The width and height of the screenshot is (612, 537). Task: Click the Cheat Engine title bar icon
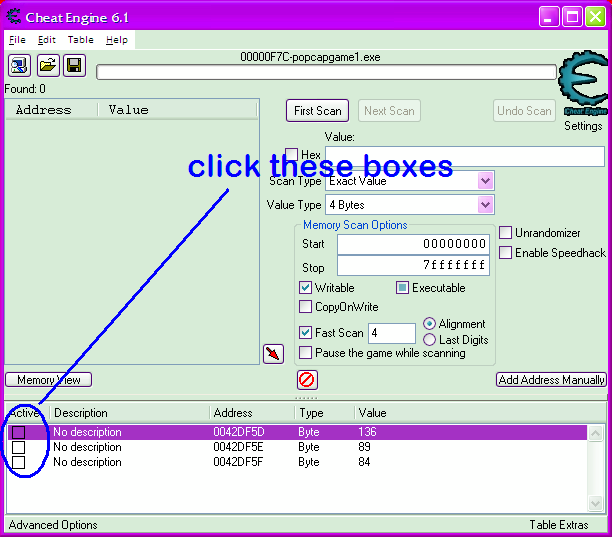pyautogui.click(x=14, y=16)
